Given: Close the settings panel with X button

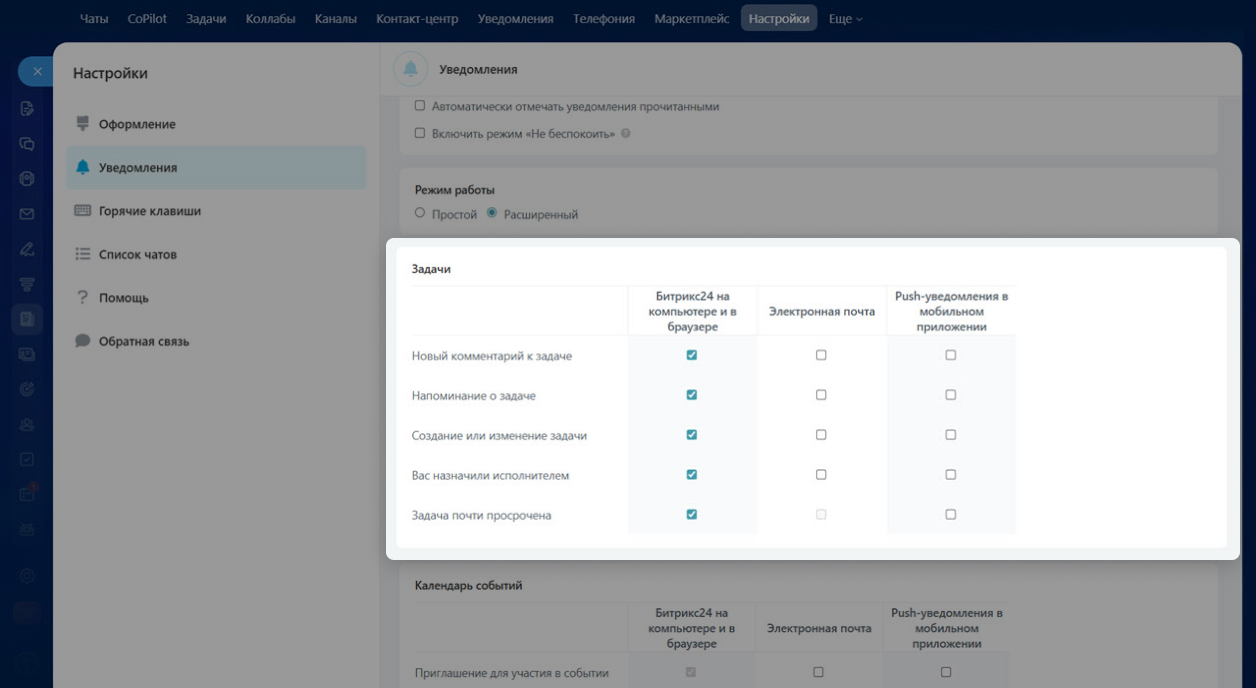Looking at the screenshot, I should coord(36,71).
